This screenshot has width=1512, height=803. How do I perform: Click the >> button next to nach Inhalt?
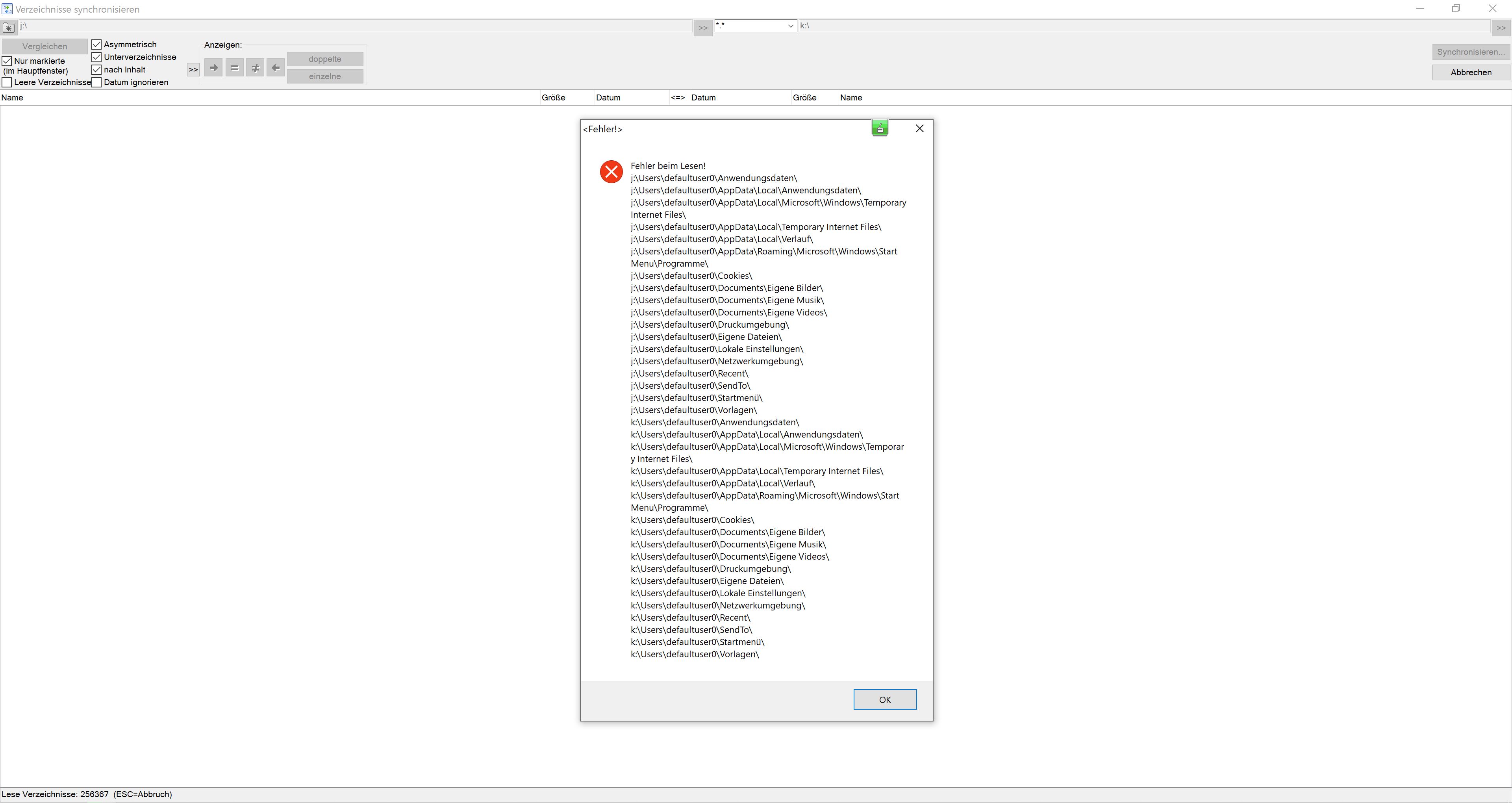coord(193,70)
